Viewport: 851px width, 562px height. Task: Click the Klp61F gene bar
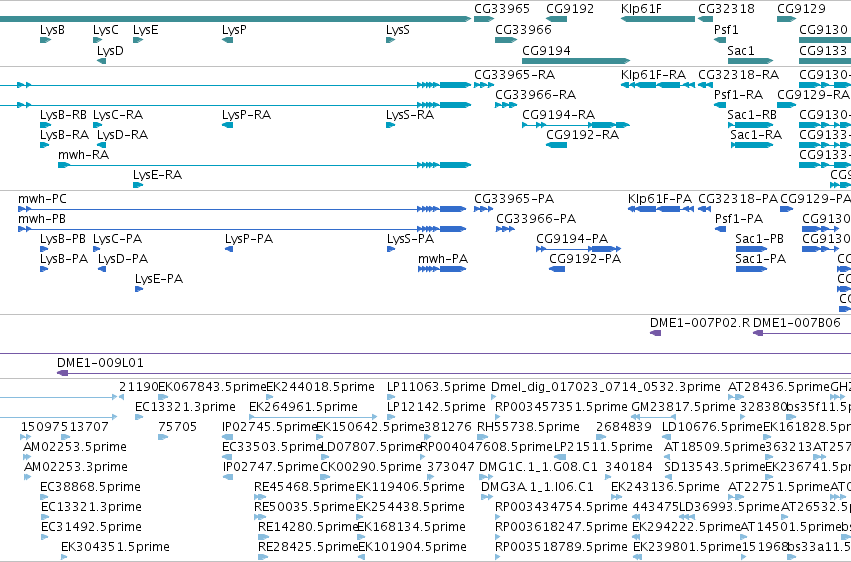click(x=658, y=19)
